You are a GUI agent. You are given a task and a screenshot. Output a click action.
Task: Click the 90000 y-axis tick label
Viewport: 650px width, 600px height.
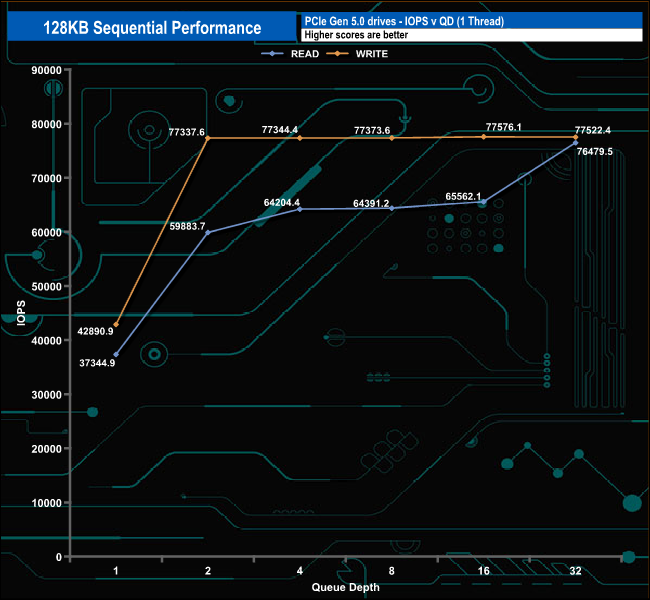coord(46,70)
